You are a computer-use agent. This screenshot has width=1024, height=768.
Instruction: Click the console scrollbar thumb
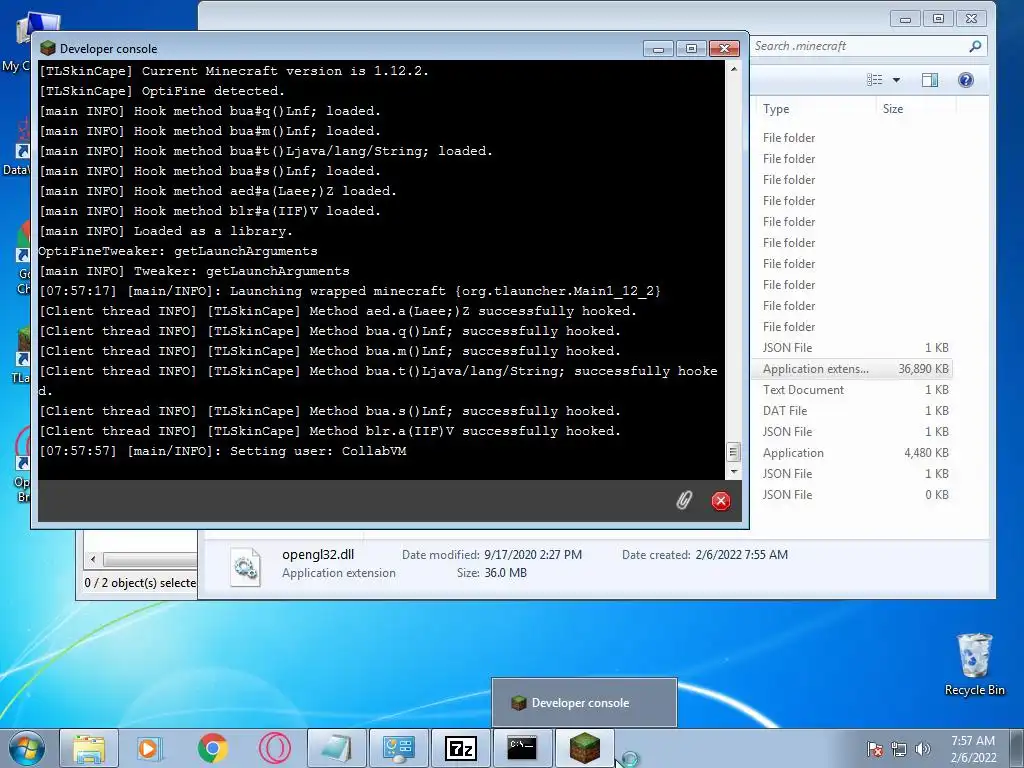click(x=733, y=452)
